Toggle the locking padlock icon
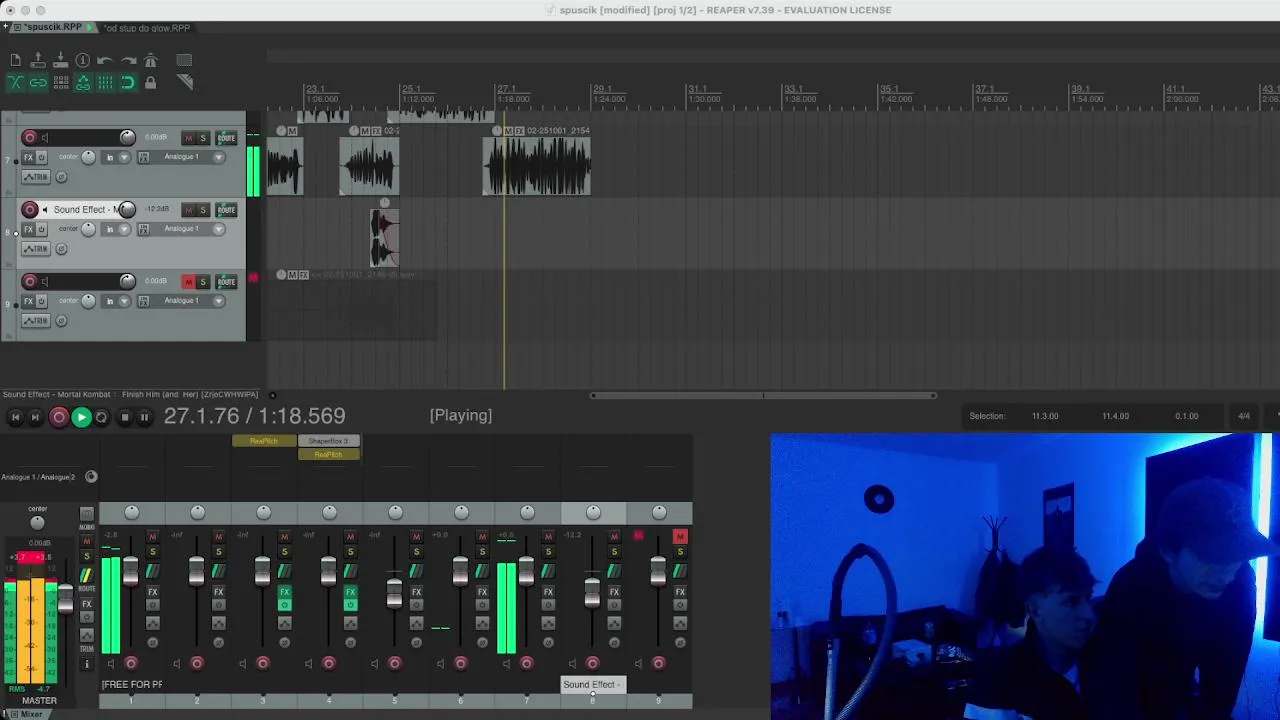Screen dimensions: 1280x720 150,83
